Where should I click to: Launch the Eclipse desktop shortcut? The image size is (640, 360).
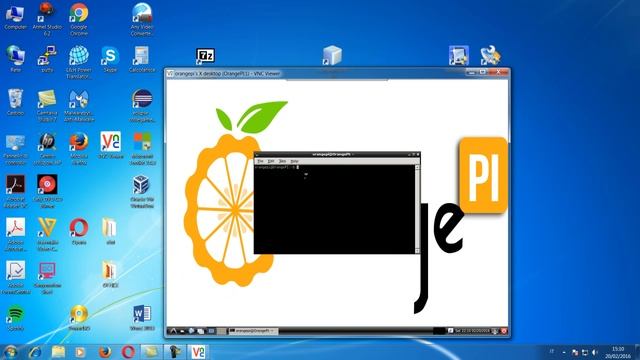tap(142, 105)
